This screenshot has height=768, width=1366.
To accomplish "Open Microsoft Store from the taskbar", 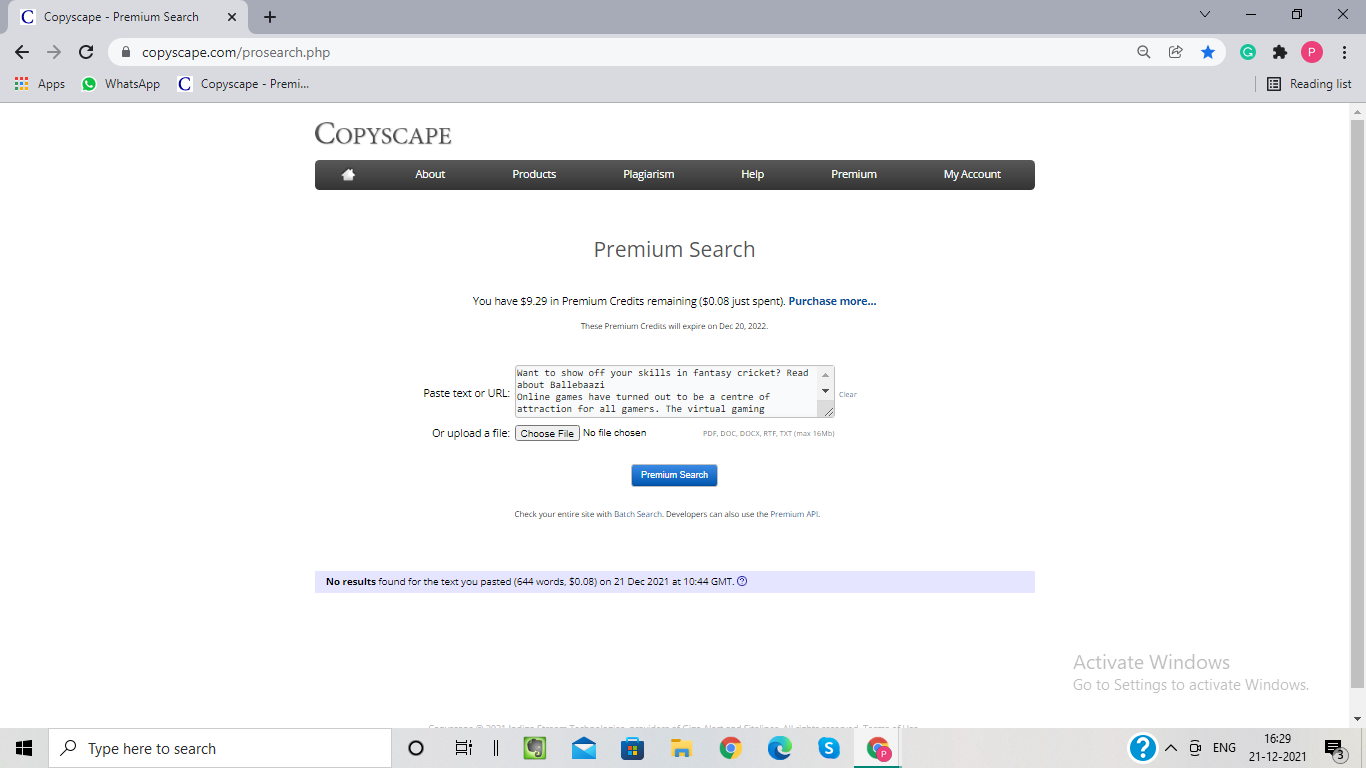I will click(632, 748).
